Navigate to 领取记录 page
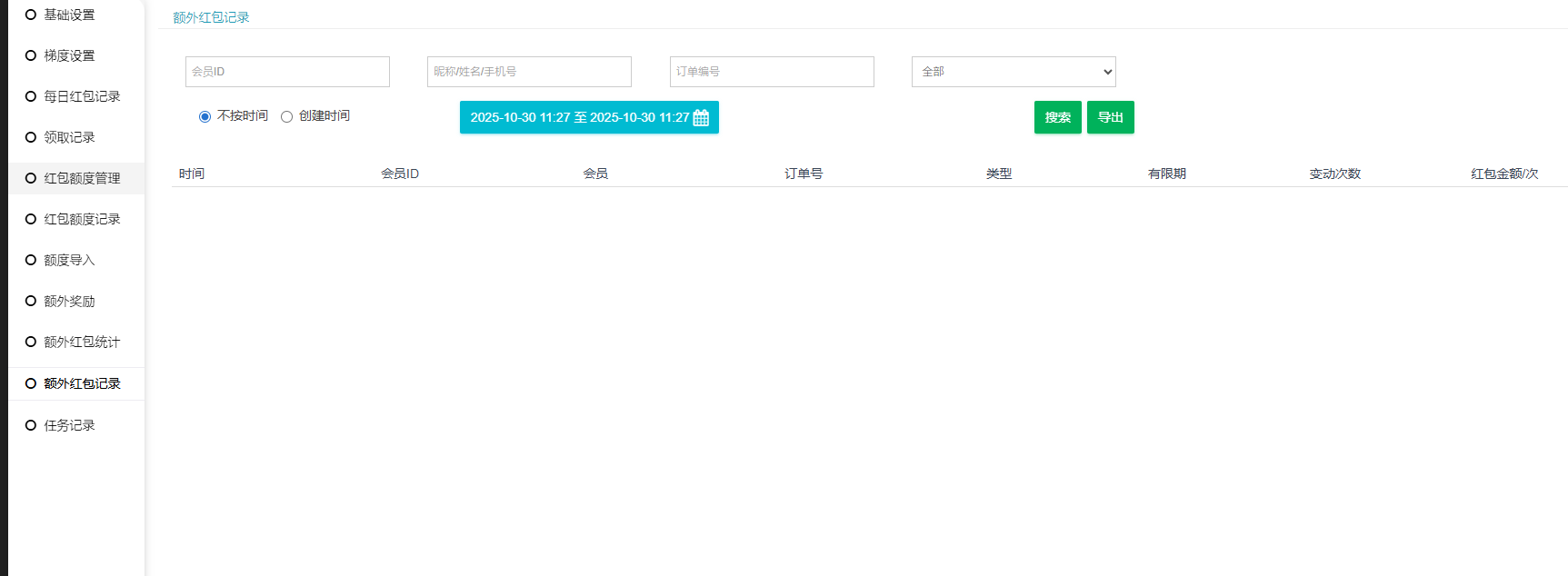 tap(69, 137)
